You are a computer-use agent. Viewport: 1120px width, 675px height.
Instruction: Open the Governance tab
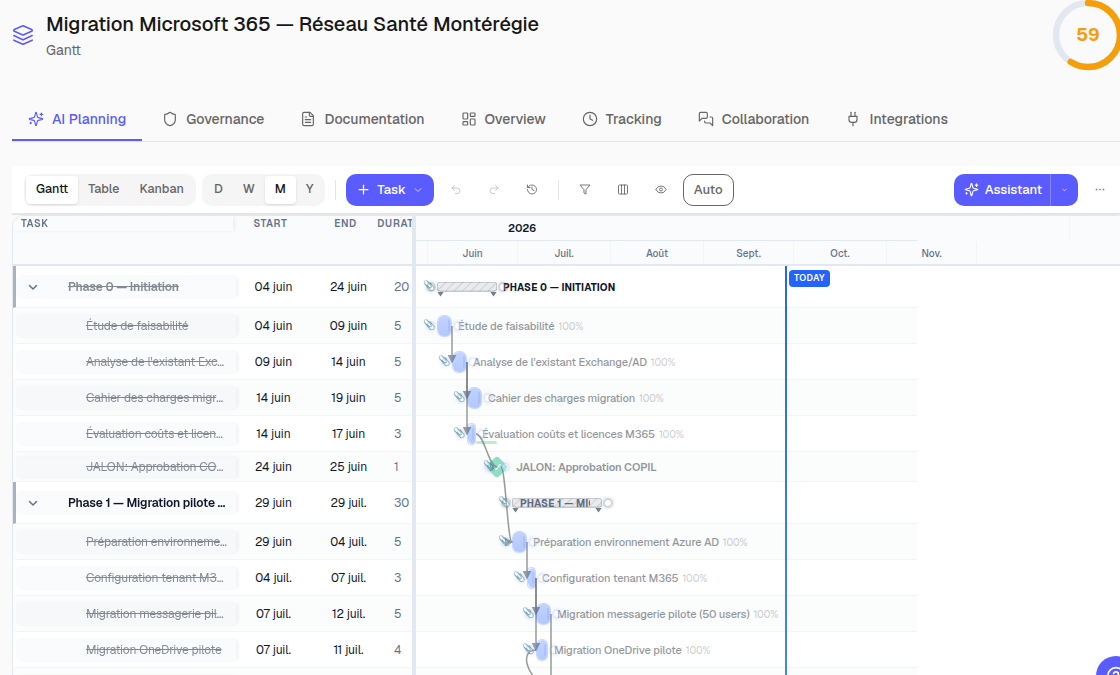point(214,119)
